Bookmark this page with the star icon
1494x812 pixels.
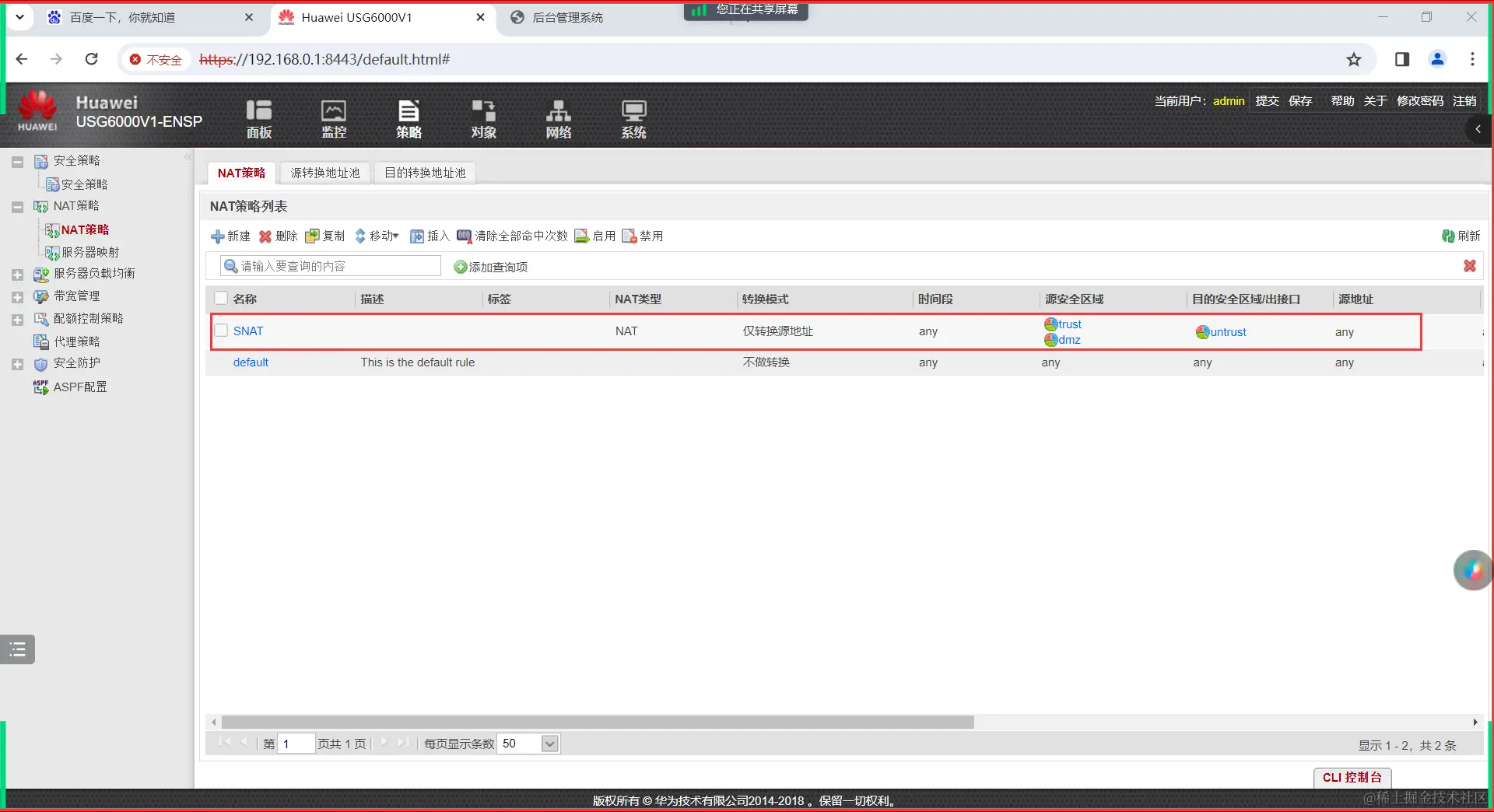click(x=1354, y=59)
